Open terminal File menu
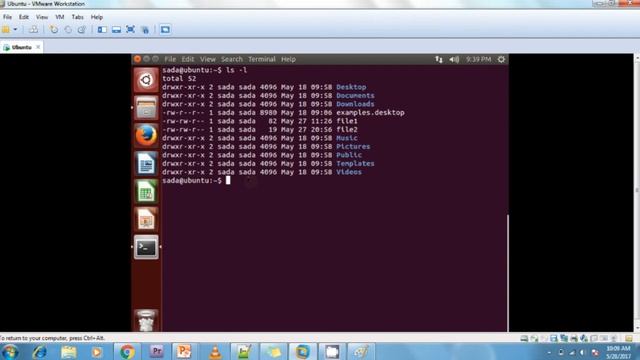The image size is (640, 360). [170, 59]
